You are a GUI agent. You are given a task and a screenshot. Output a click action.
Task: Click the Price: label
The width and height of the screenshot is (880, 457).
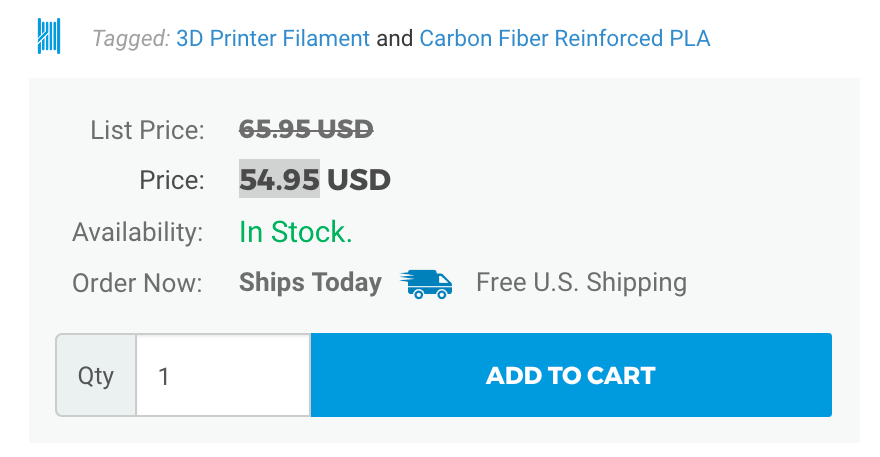[x=171, y=181]
